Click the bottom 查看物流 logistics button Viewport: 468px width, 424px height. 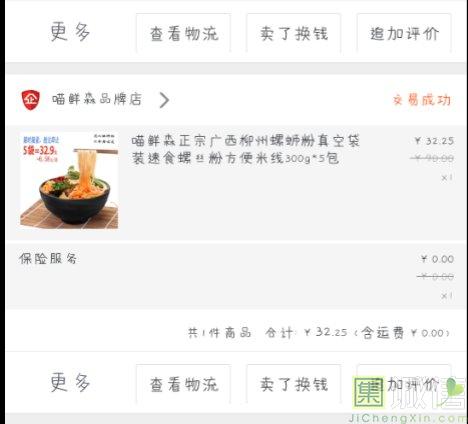(x=183, y=384)
